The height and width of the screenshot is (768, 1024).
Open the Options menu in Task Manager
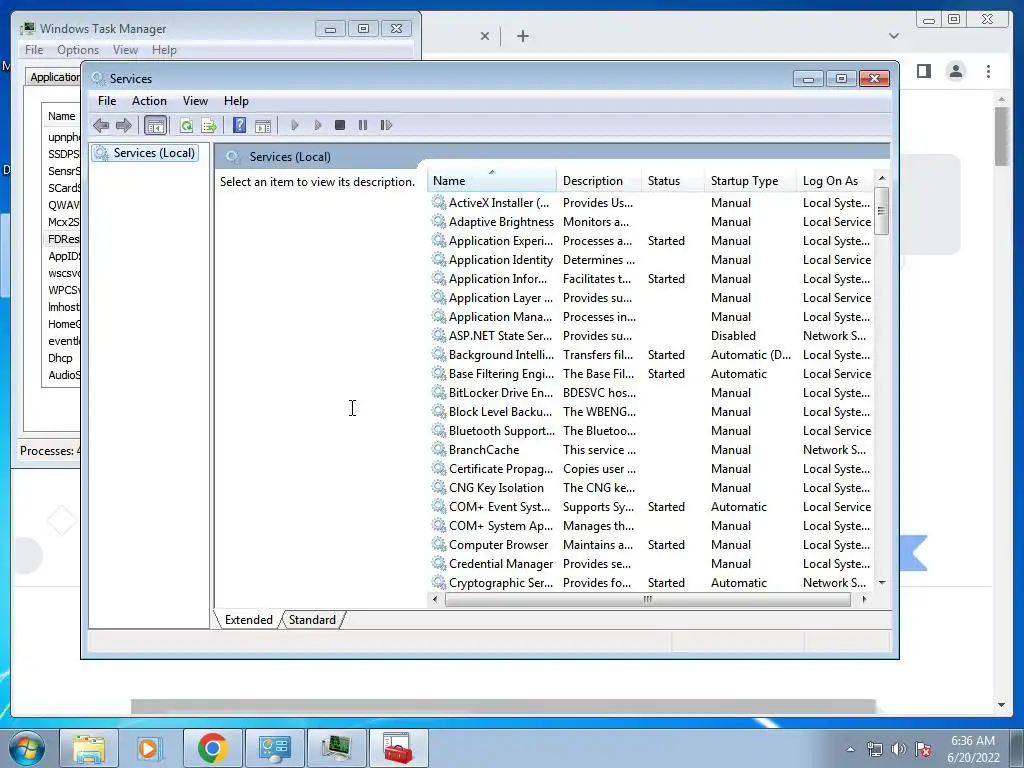[x=78, y=50]
